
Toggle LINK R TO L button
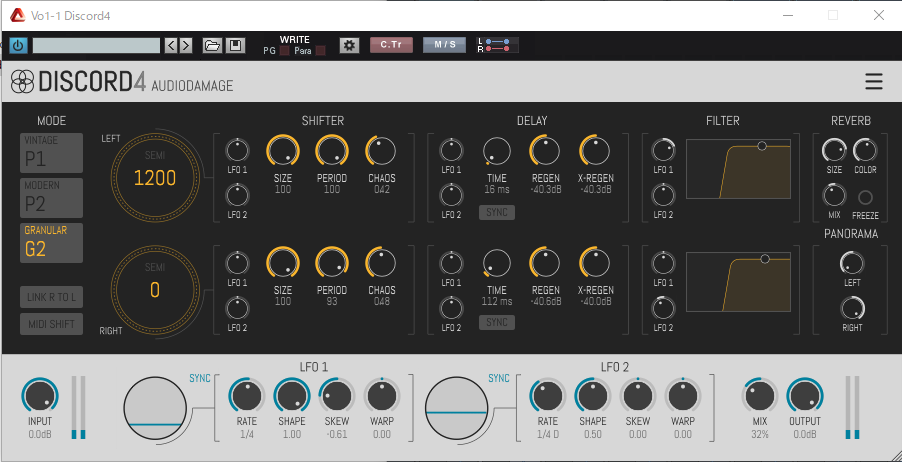(51, 297)
